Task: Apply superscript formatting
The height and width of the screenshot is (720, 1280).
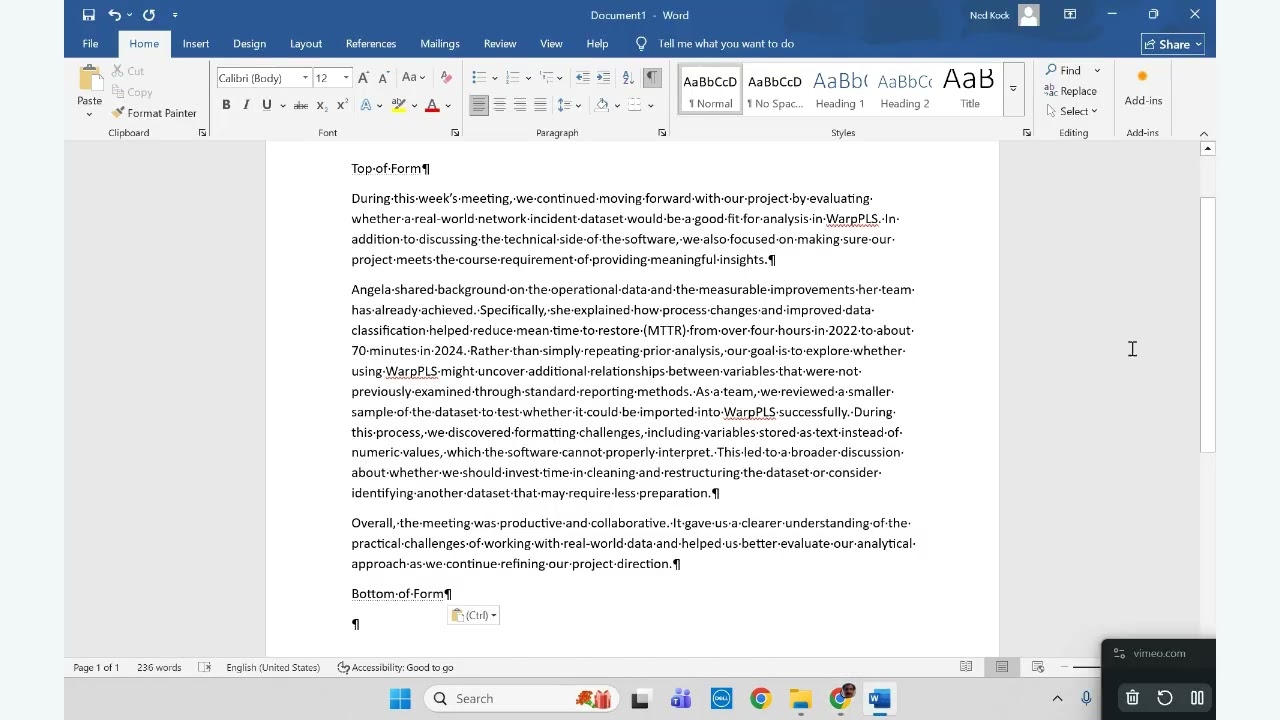Action: [x=342, y=105]
